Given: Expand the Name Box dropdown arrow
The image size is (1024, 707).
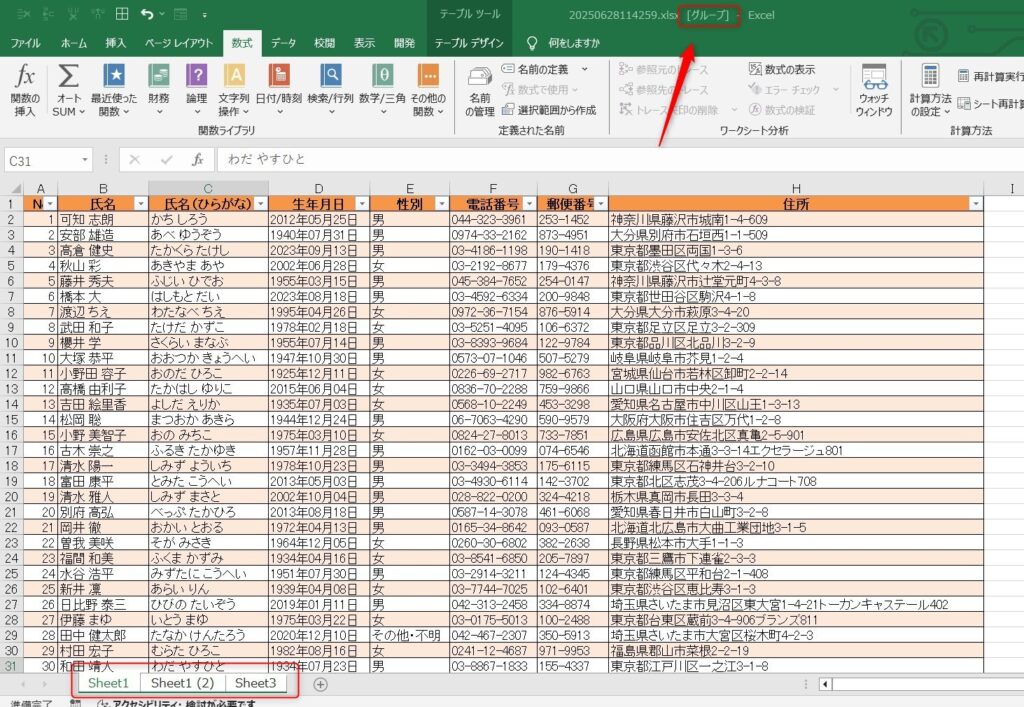Looking at the screenshot, I should coord(85,160).
